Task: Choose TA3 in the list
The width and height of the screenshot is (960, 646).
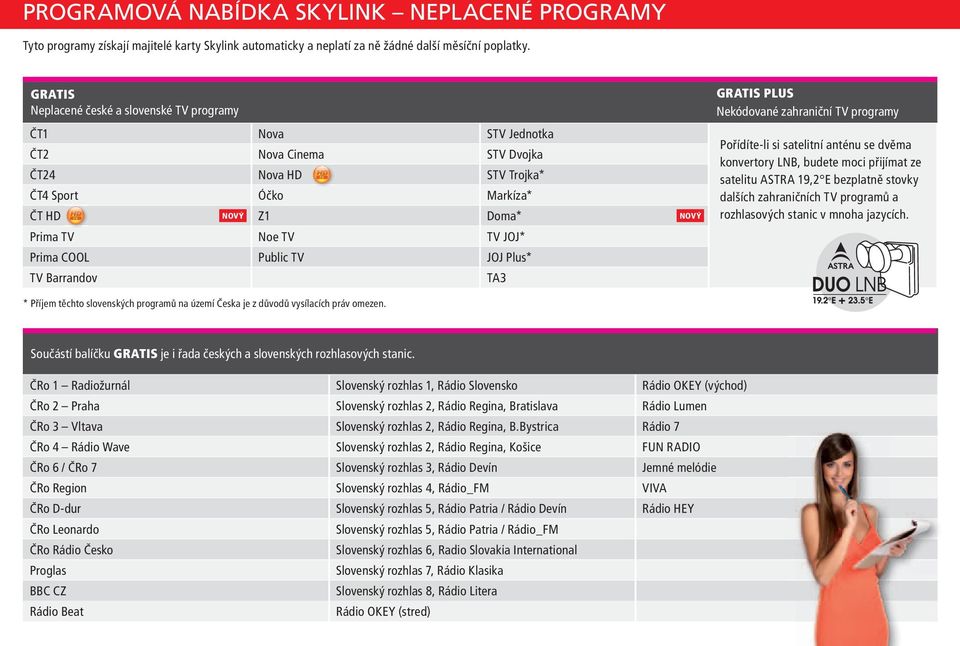Action: coord(594,278)
